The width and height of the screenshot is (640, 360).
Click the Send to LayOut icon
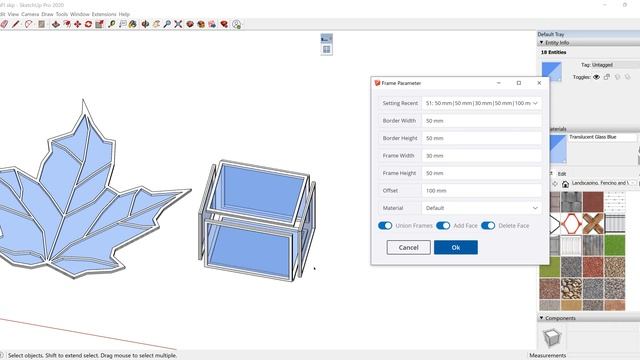tap(212, 24)
